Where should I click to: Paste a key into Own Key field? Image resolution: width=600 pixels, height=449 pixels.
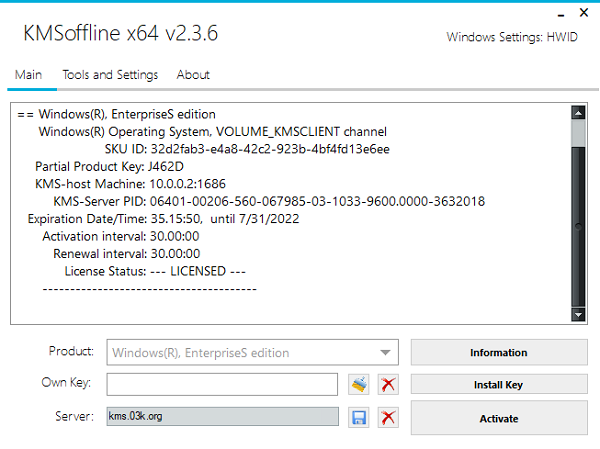click(x=360, y=384)
